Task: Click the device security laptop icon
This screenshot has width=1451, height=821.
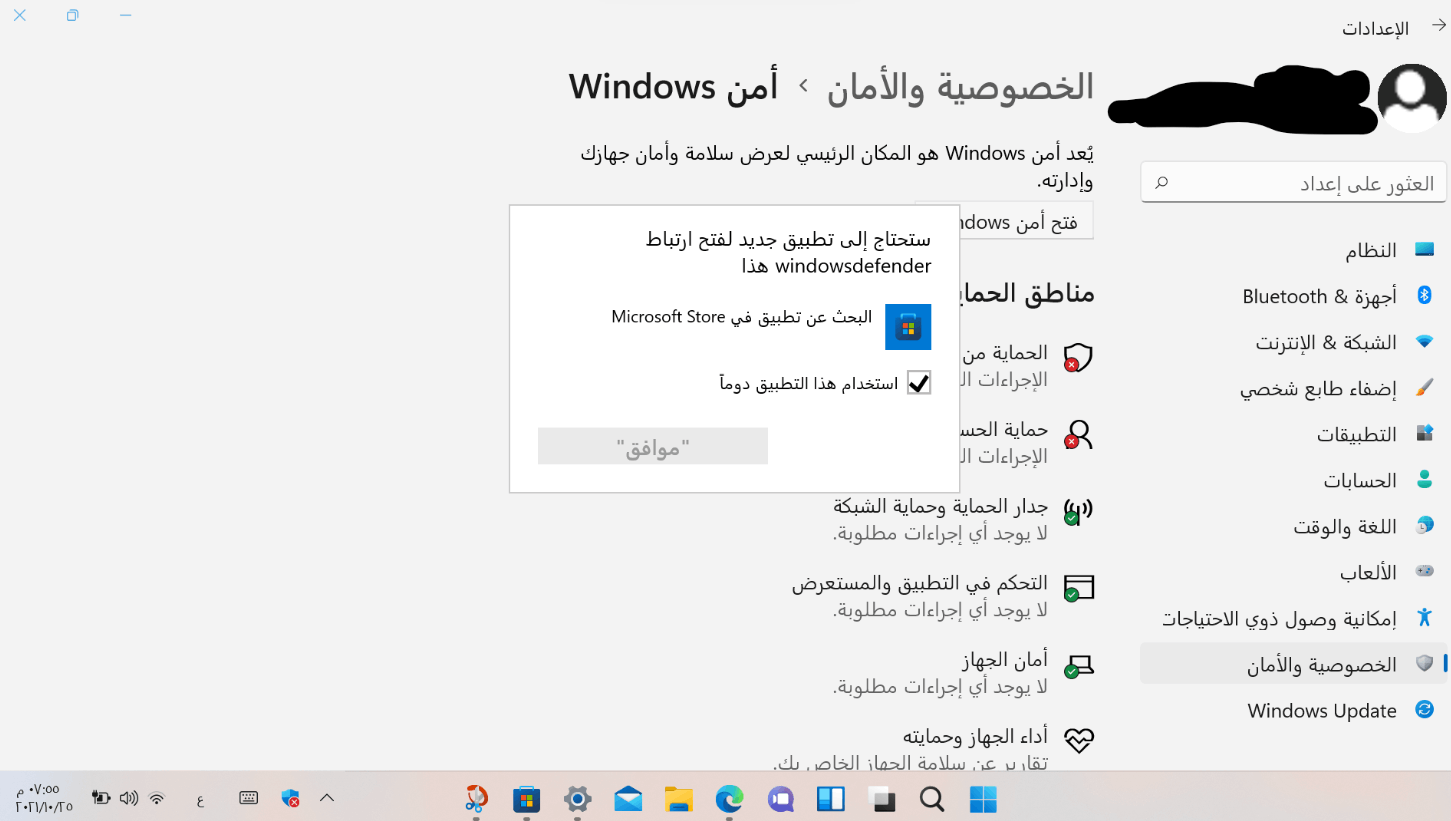Action: click(1078, 666)
